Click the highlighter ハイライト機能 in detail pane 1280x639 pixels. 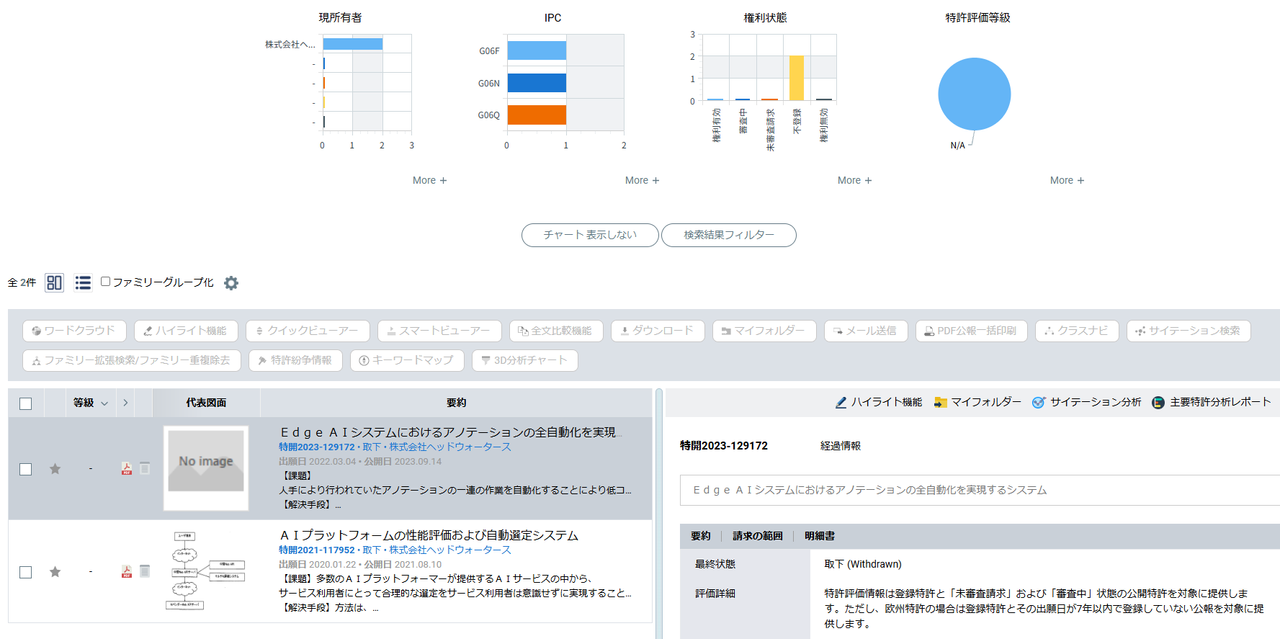(879, 402)
